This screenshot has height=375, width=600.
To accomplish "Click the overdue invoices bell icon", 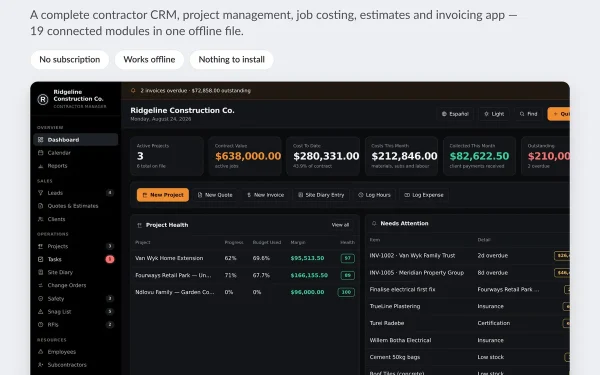I will (133, 91).
